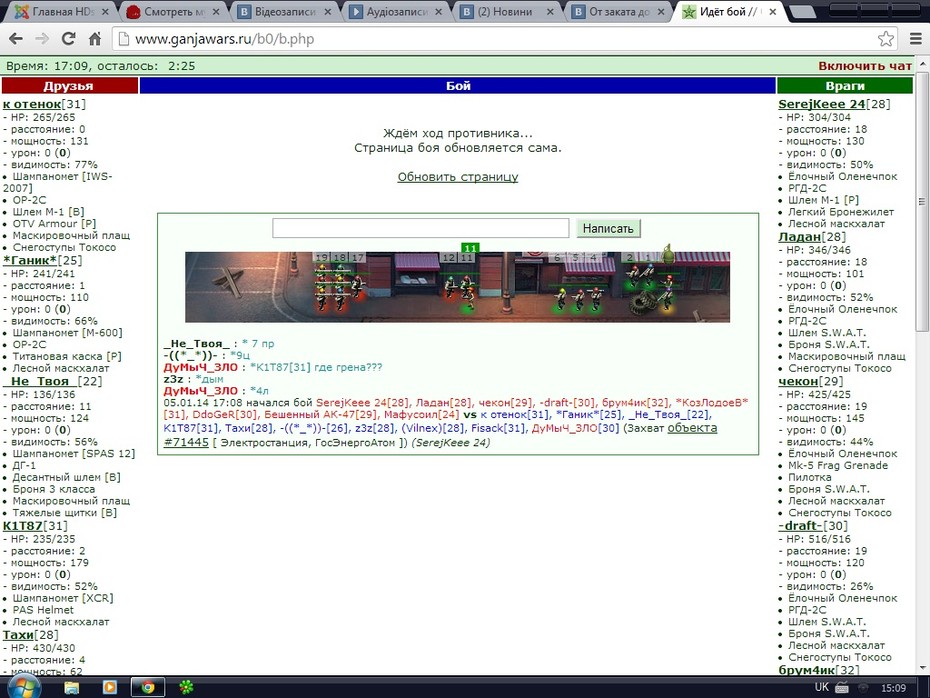Image resolution: width=930 pixels, height=698 pixels.
Task: Open Chrome menu hamburger icon
Action: click(916, 39)
